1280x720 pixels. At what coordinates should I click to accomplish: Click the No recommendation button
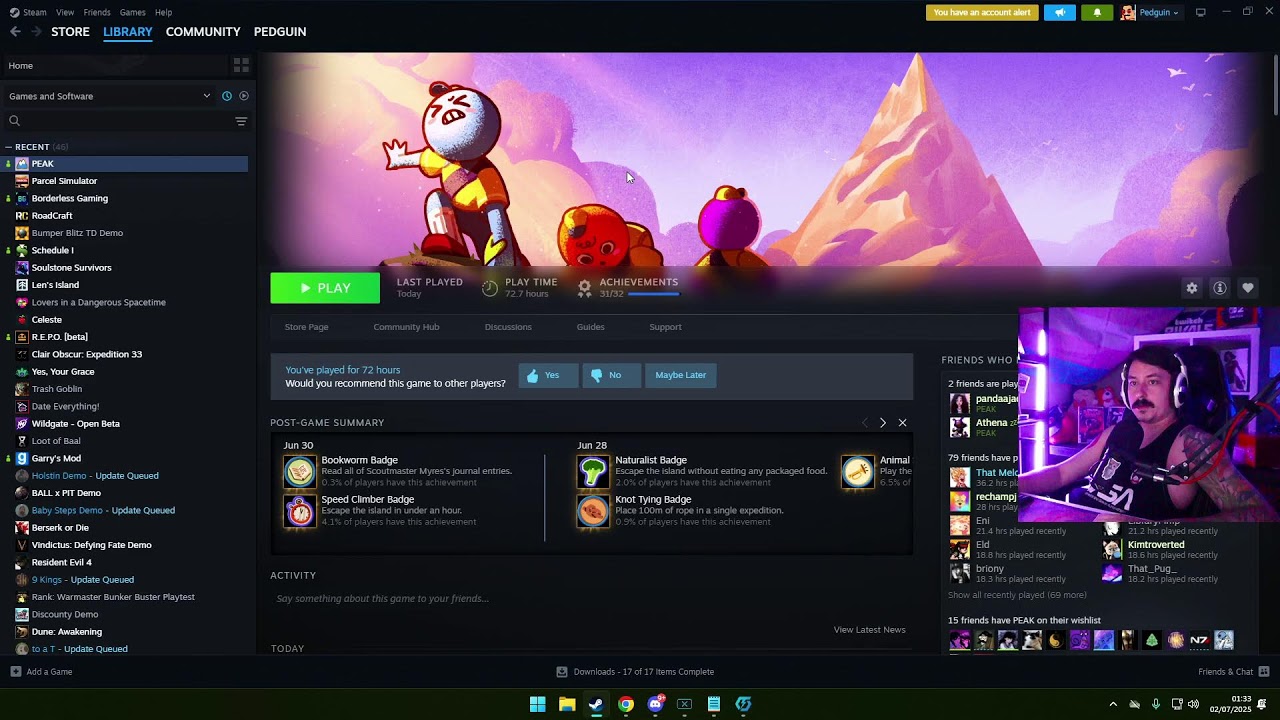coord(611,375)
